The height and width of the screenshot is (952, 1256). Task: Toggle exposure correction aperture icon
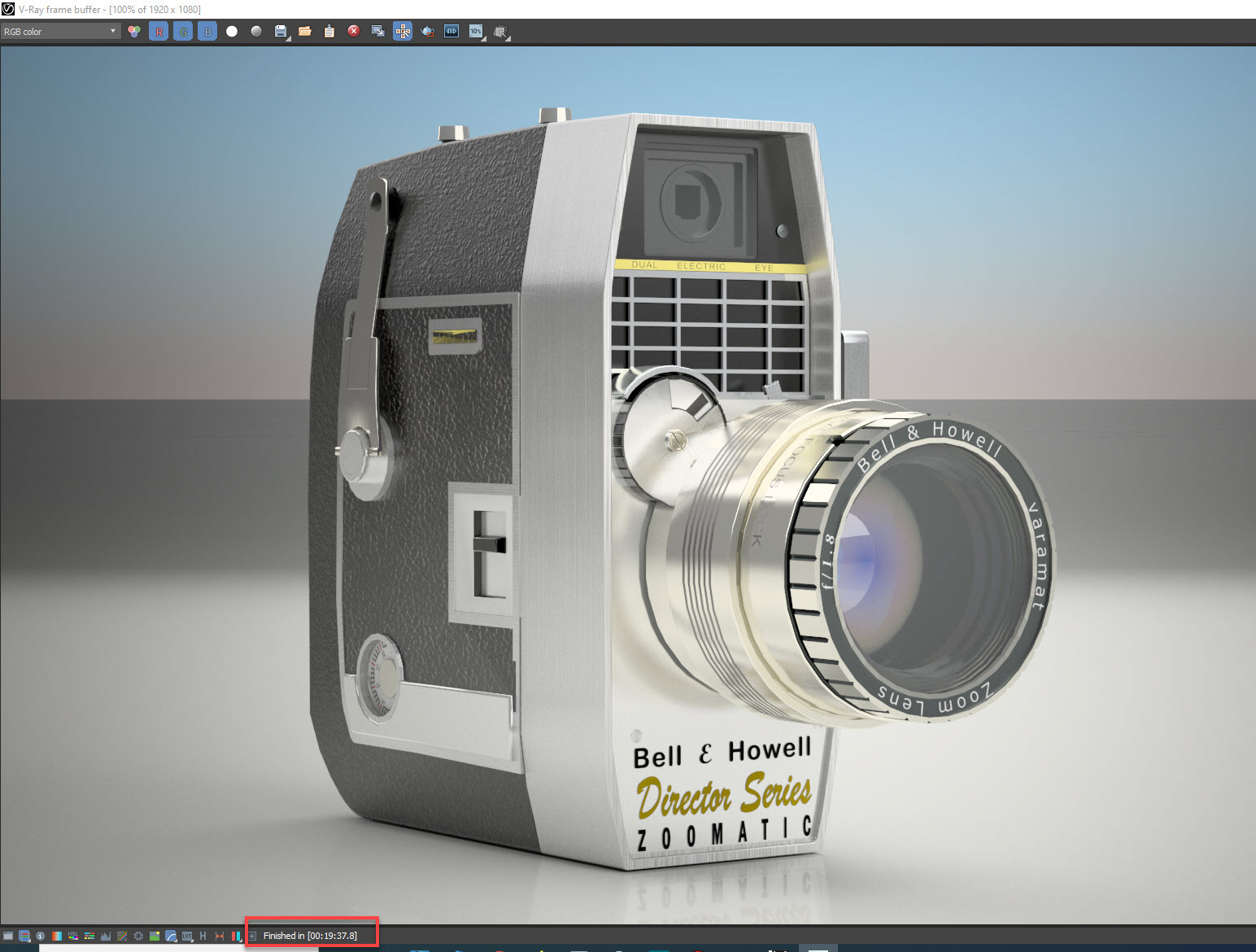[x=138, y=936]
